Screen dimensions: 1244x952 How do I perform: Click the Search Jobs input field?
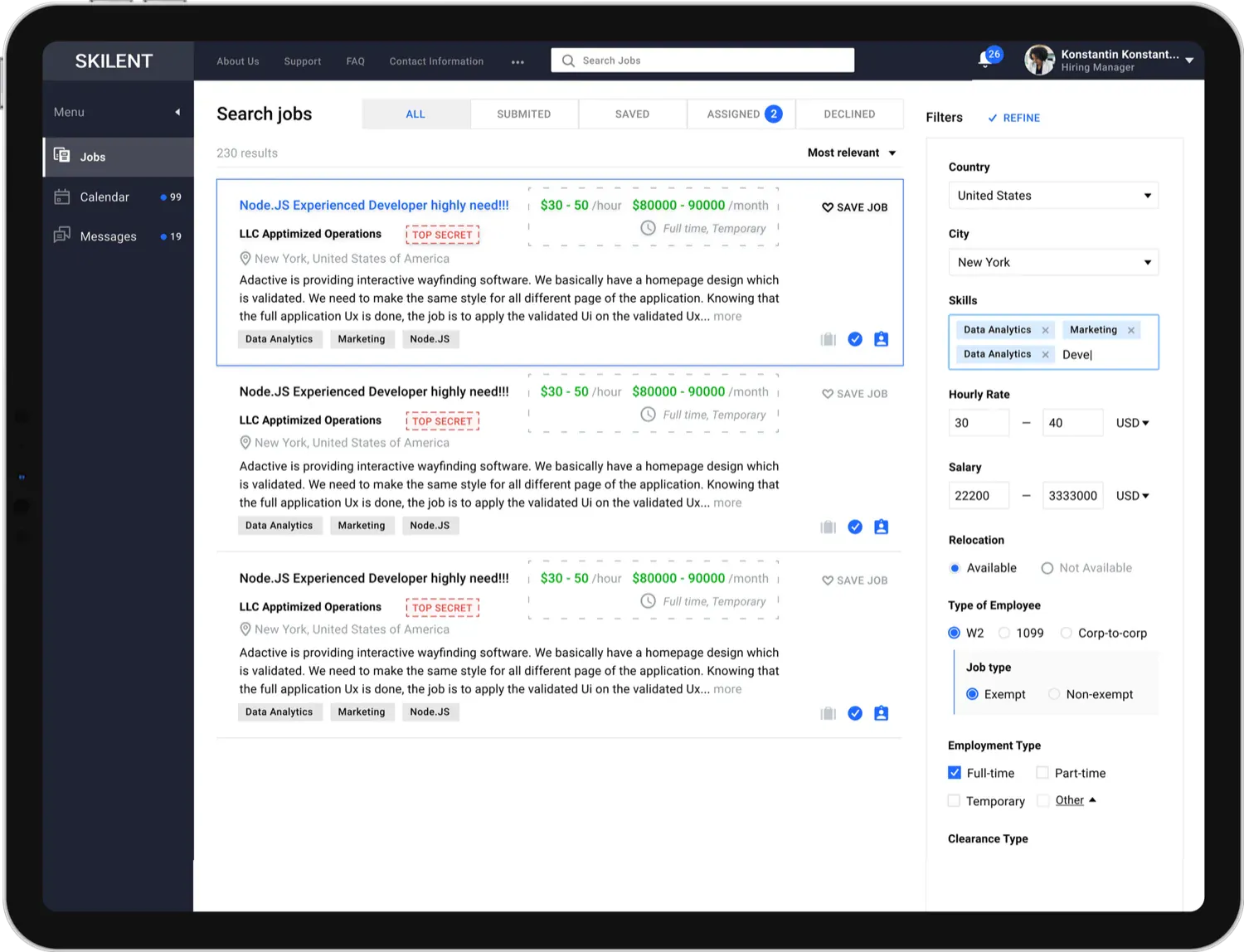click(702, 61)
